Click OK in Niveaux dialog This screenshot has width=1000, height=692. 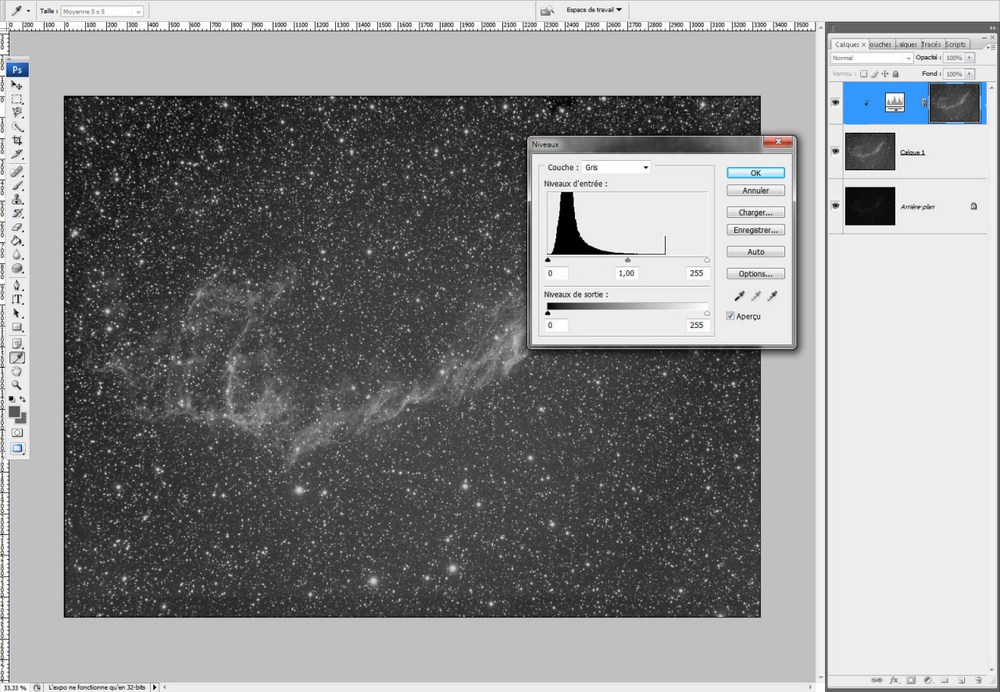point(756,173)
